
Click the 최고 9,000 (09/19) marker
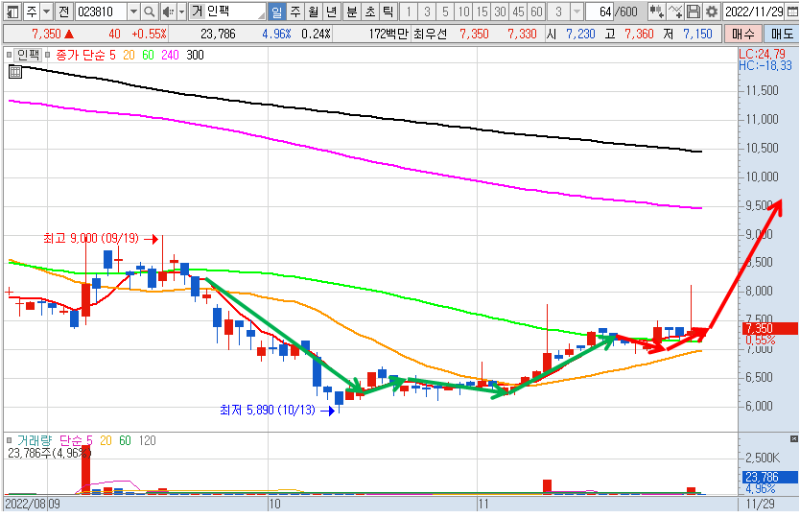pos(101,238)
